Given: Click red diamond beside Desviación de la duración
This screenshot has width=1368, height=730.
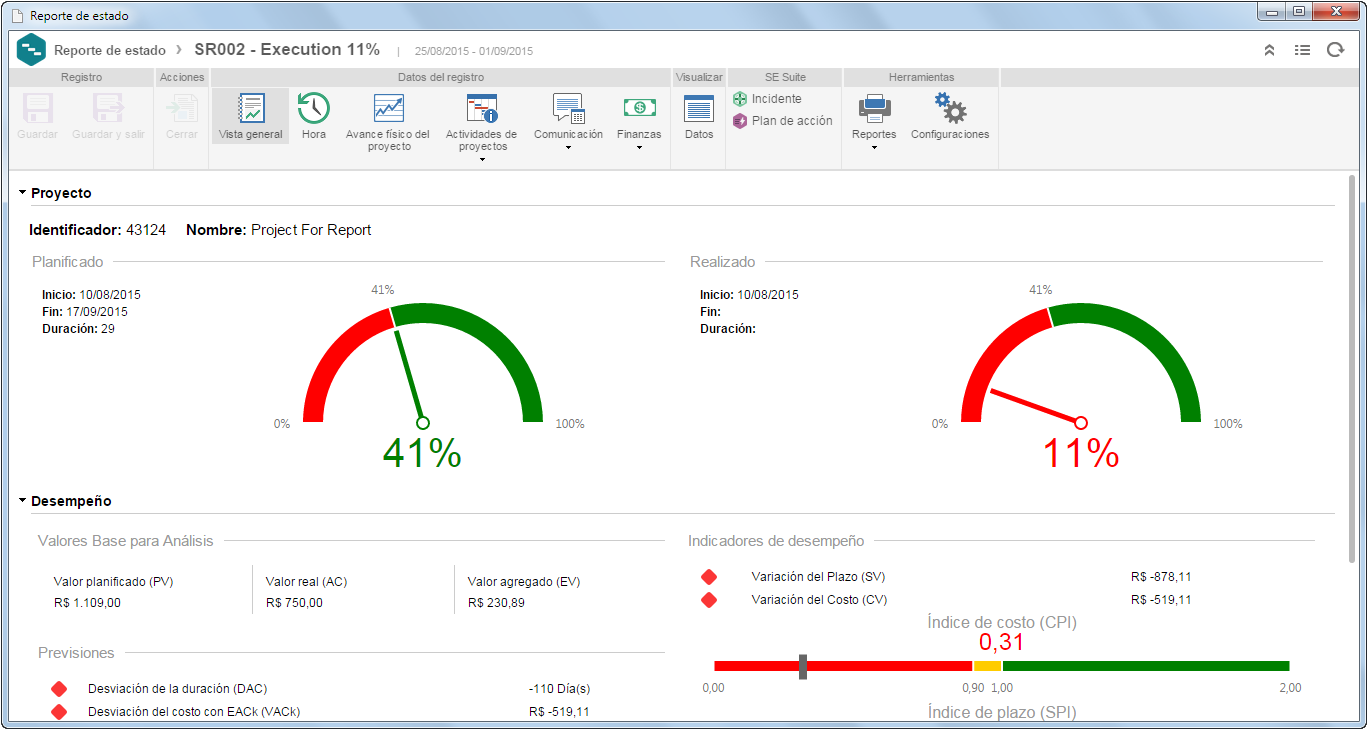Looking at the screenshot, I should pyautogui.click(x=58, y=689).
